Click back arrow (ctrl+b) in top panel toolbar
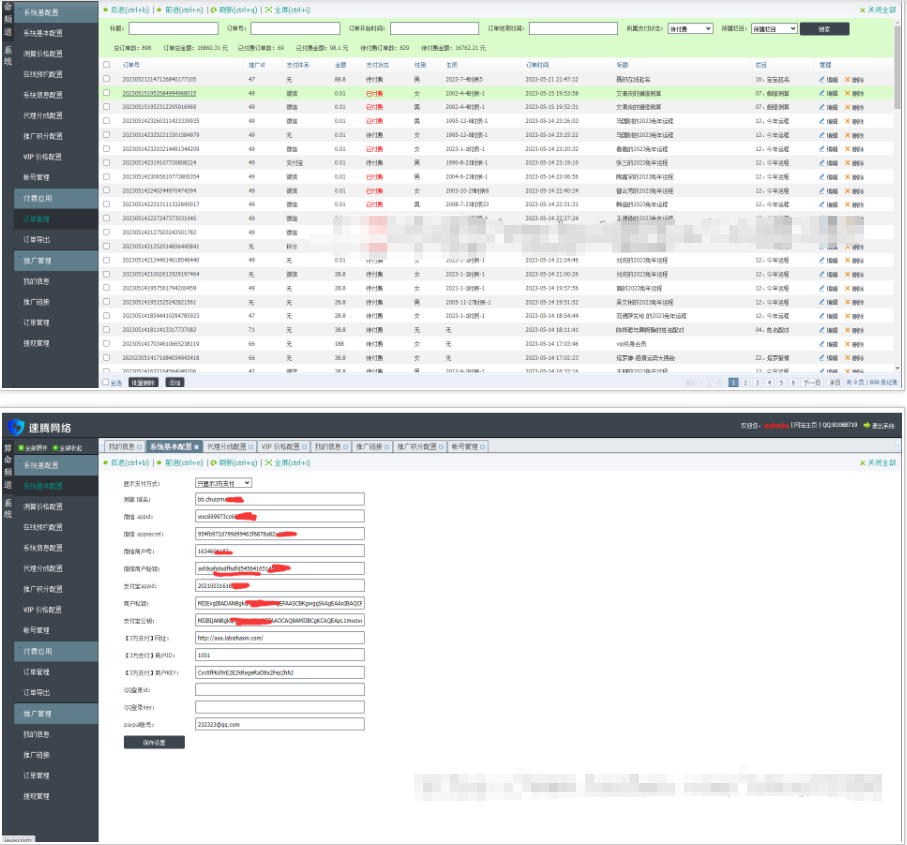The image size is (907, 845). (107, 9)
